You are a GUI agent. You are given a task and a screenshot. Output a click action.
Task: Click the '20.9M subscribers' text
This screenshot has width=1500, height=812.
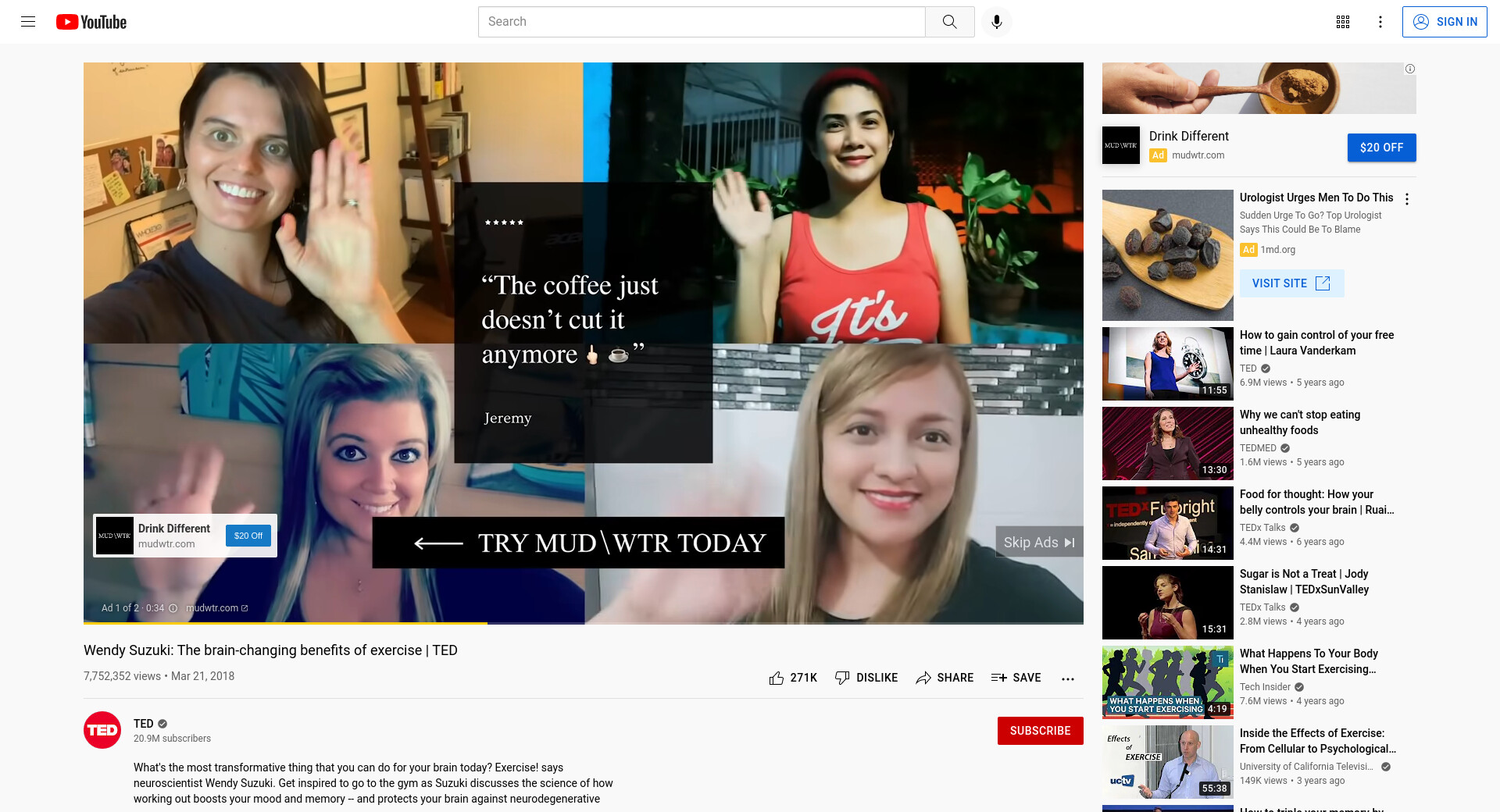tap(172, 739)
